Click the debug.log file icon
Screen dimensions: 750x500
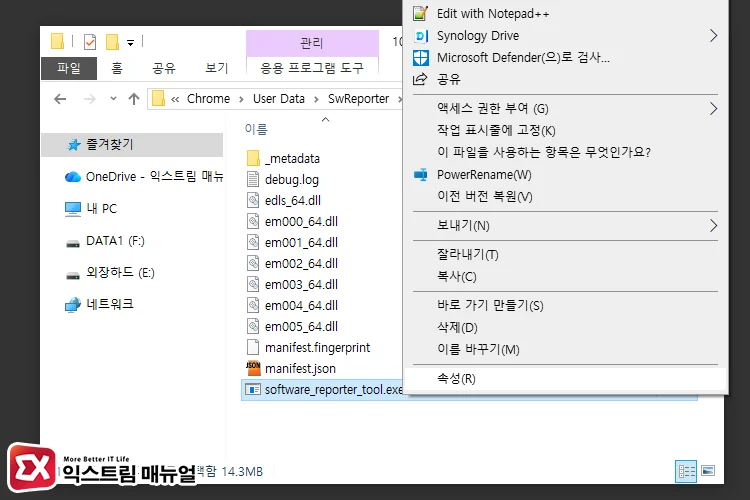click(253, 179)
